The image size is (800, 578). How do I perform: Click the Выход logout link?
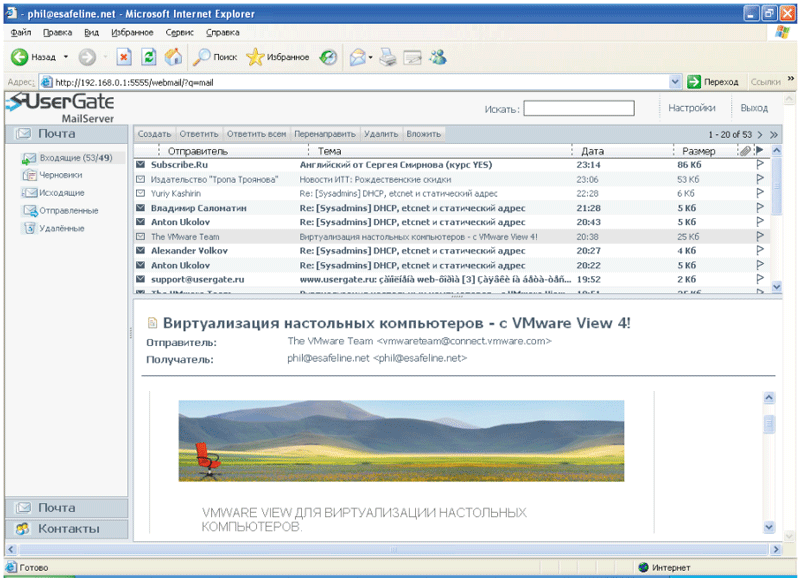(754, 108)
